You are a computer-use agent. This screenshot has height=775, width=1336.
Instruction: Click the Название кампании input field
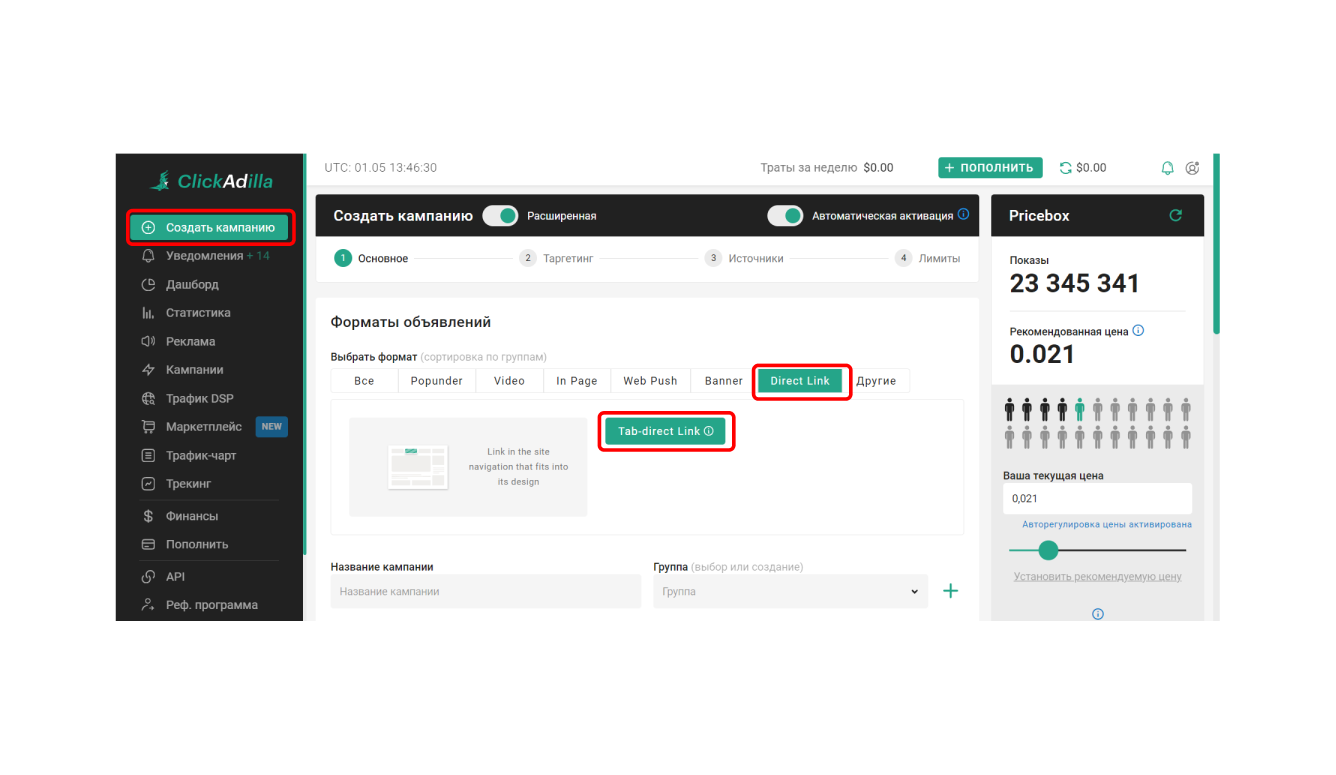[485, 591]
